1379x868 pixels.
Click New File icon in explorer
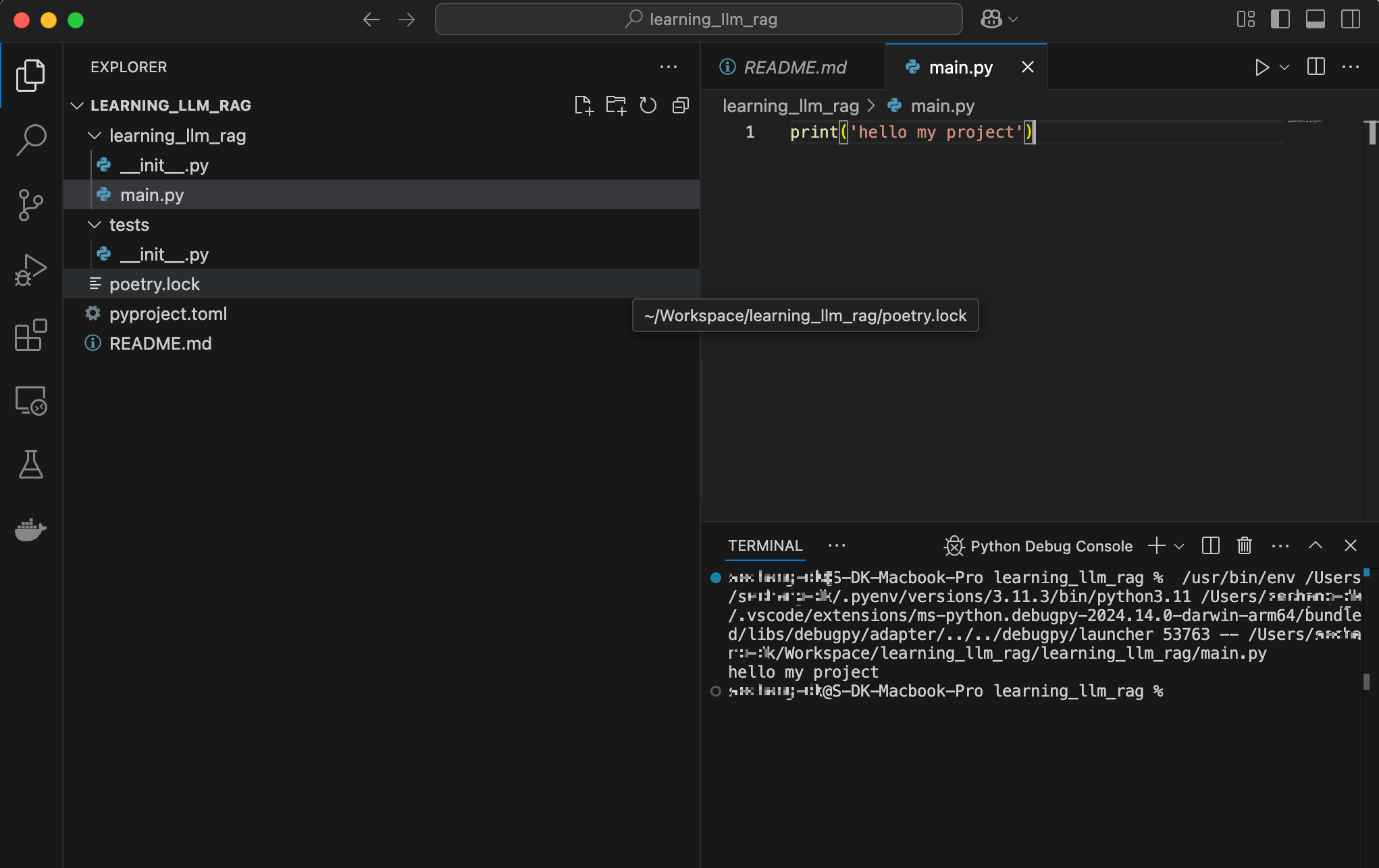click(583, 105)
